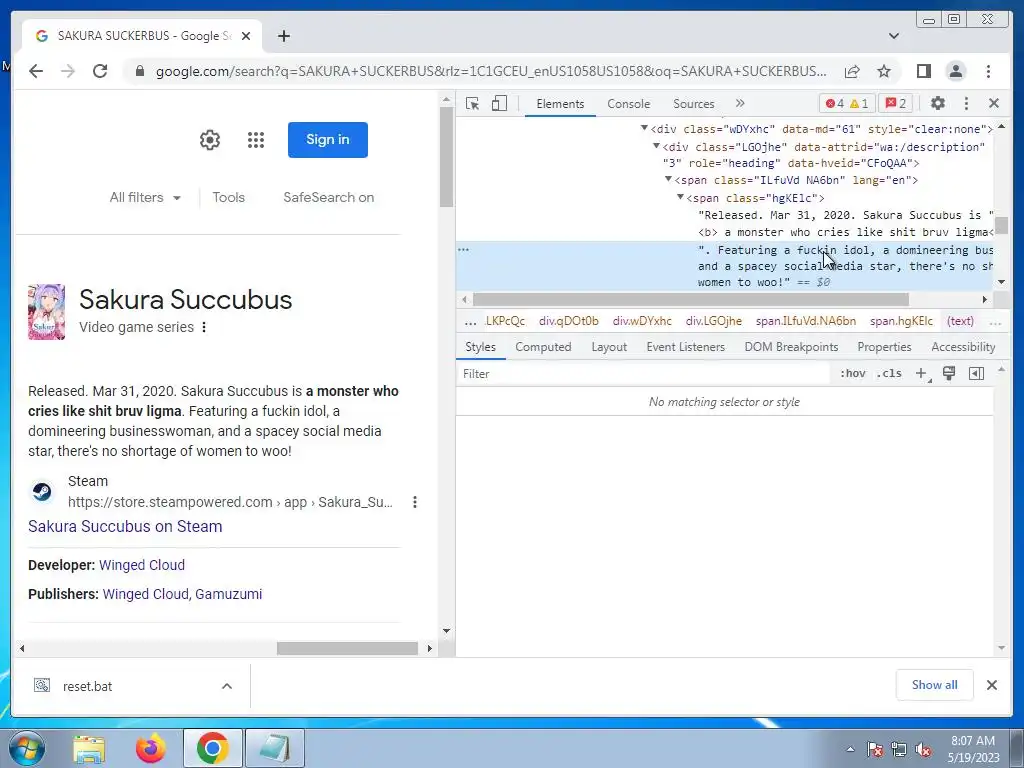Image resolution: width=1024 pixels, height=768 pixels.
Task: Click SafeSearch on setting
Action: 328,197
